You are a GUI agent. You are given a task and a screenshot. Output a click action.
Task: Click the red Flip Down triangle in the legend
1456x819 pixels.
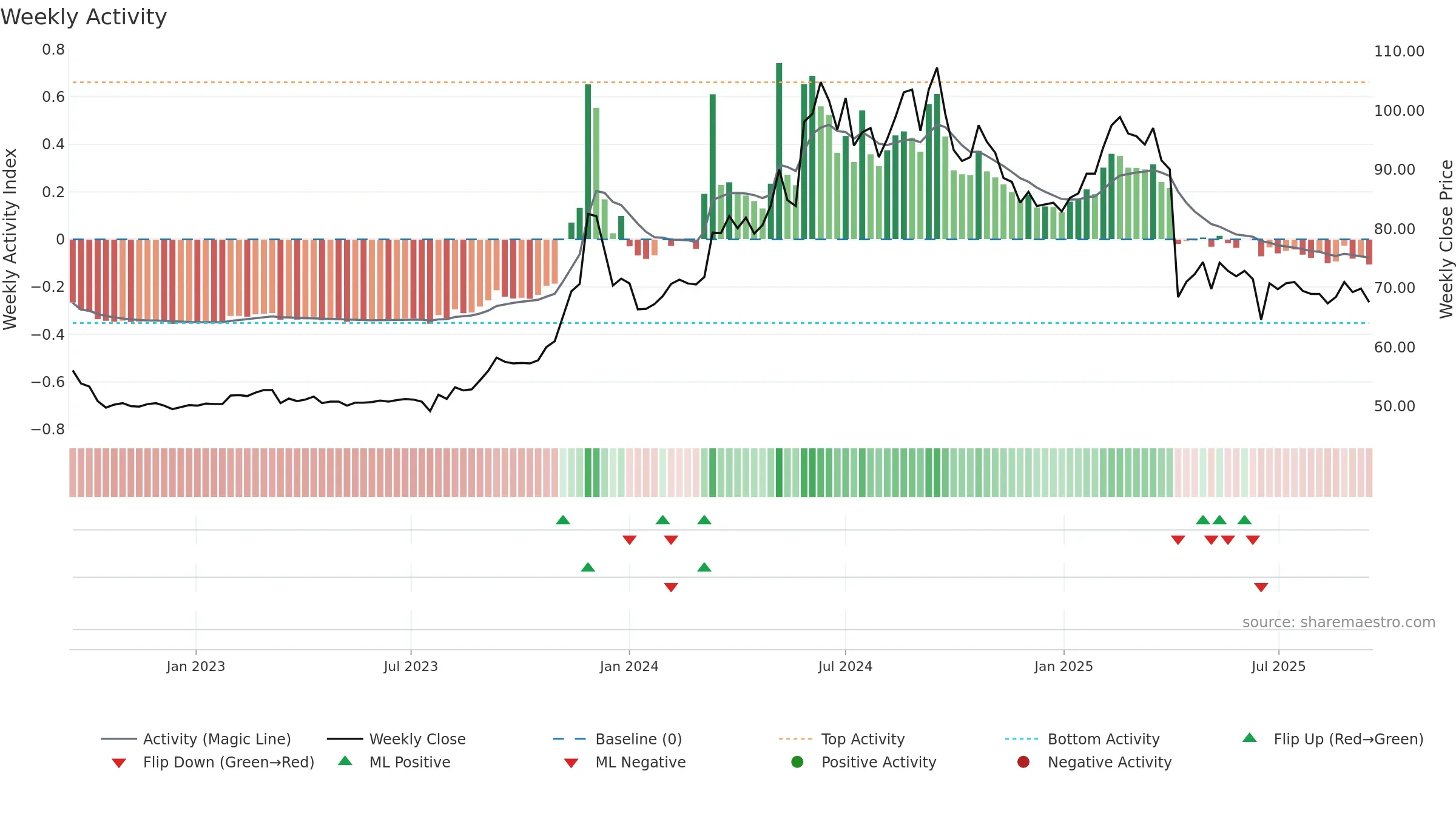[x=119, y=763]
